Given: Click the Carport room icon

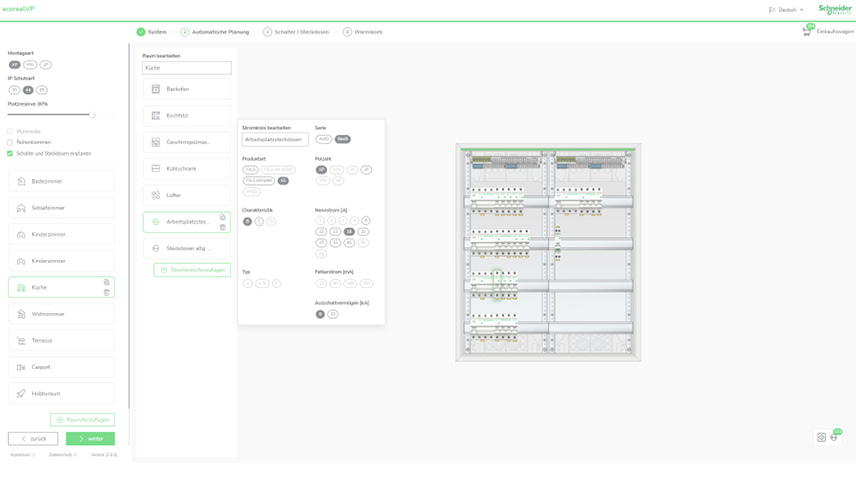Looking at the screenshot, I should (21, 367).
